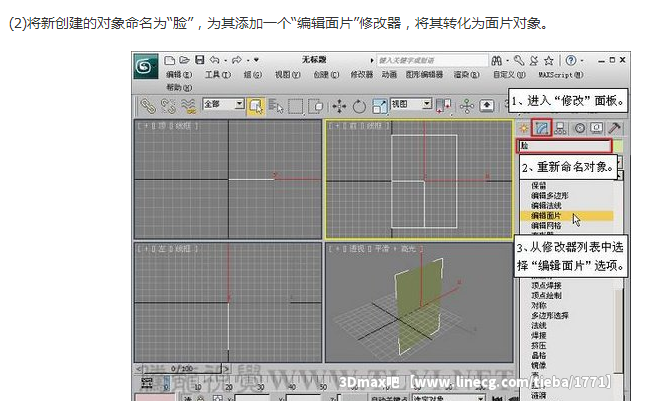Choose 编辑法线 from the modifier list
The width and height of the screenshot is (651, 401).
[546, 205]
